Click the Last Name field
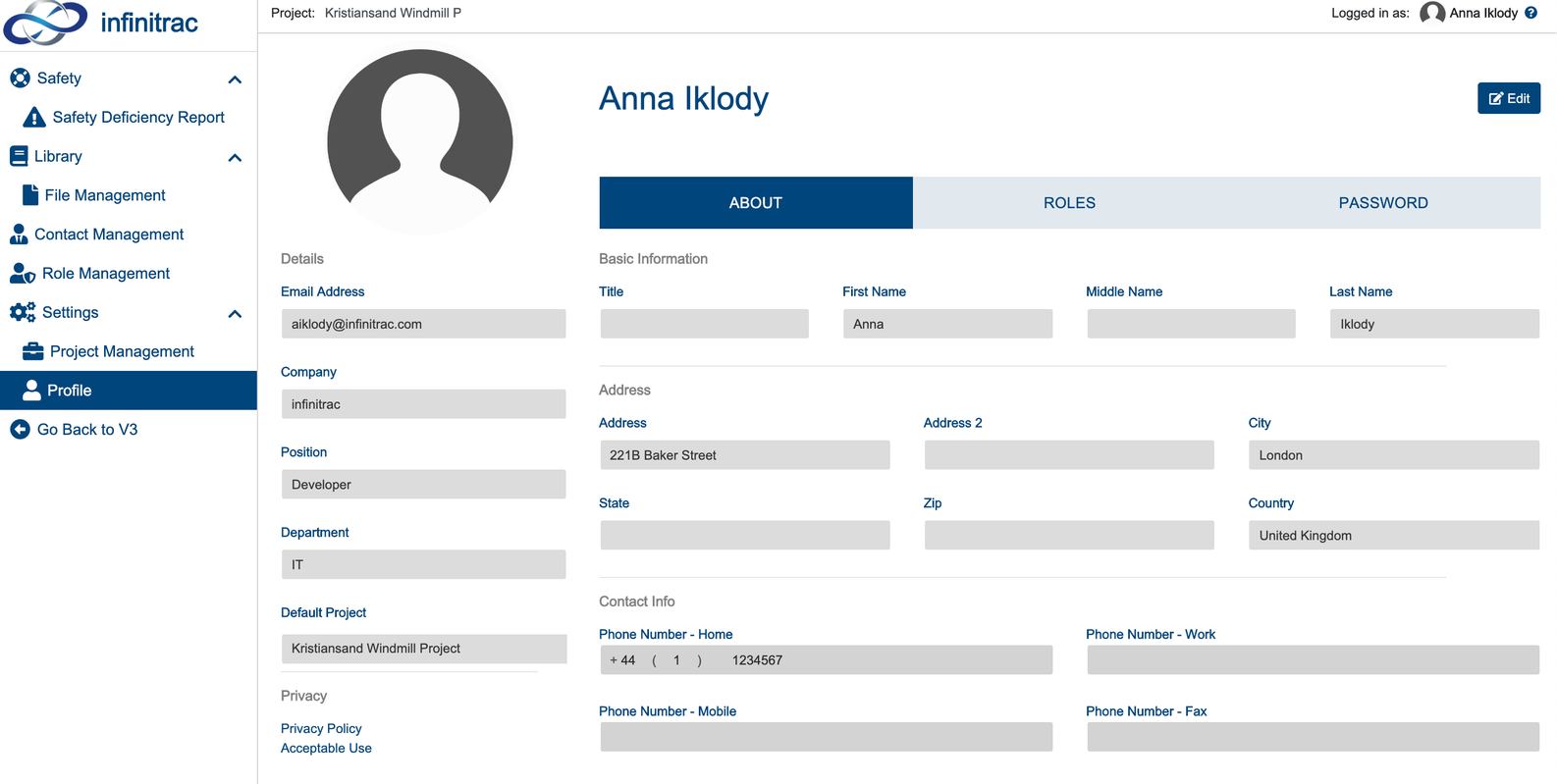 pyautogui.click(x=1434, y=324)
